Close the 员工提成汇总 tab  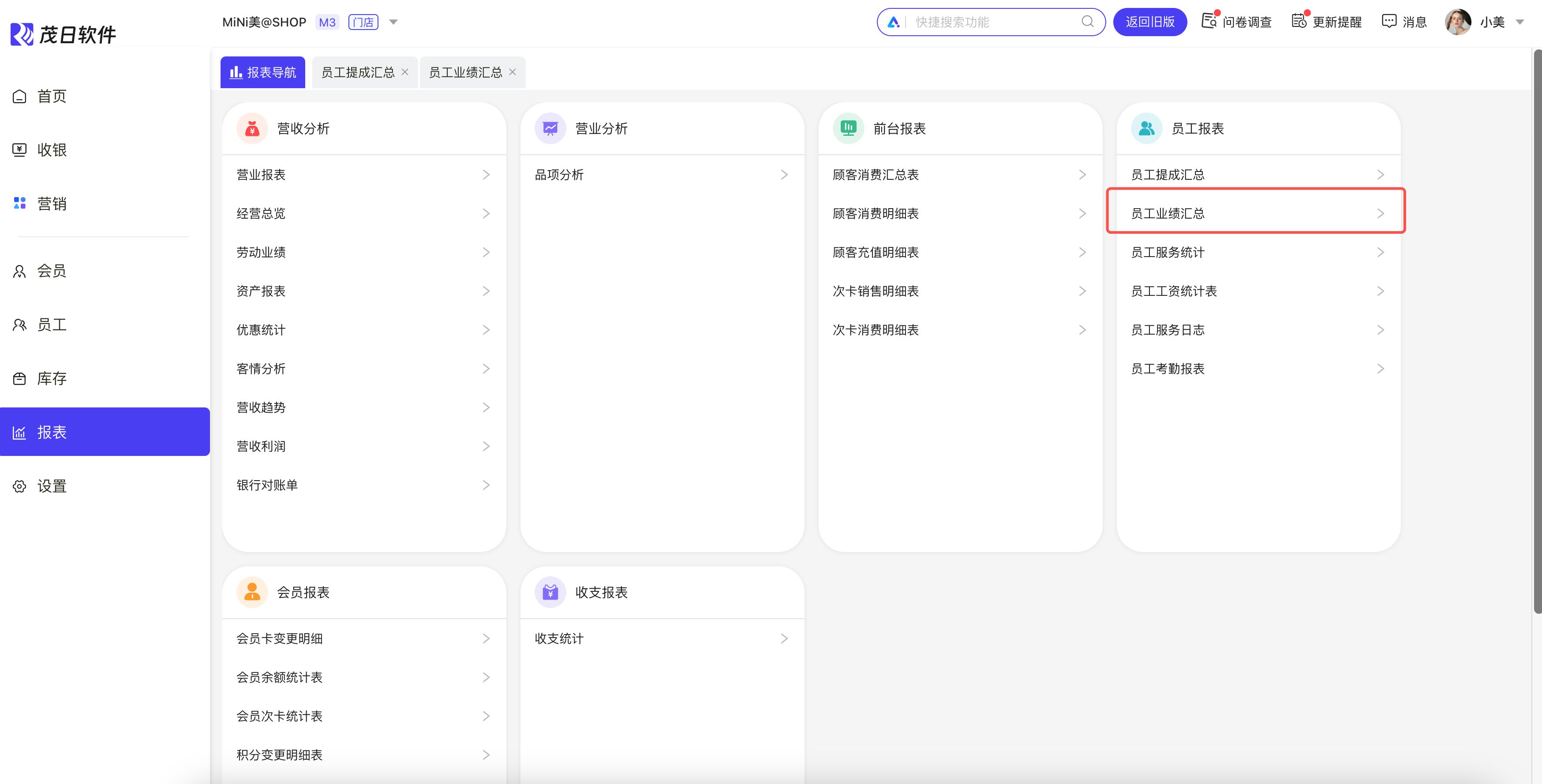(405, 72)
